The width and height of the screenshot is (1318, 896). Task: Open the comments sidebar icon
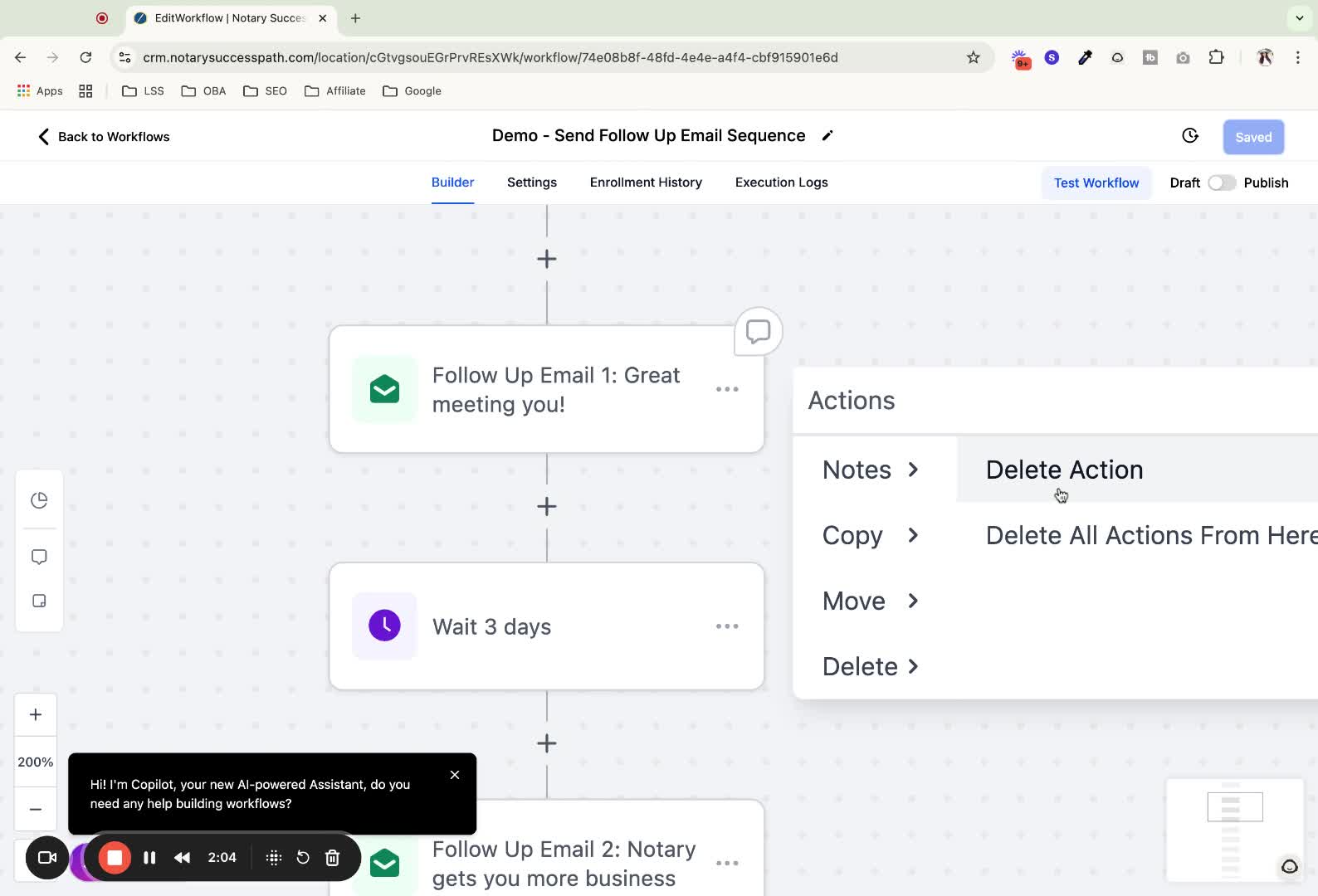pyautogui.click(x=39, y=557)
